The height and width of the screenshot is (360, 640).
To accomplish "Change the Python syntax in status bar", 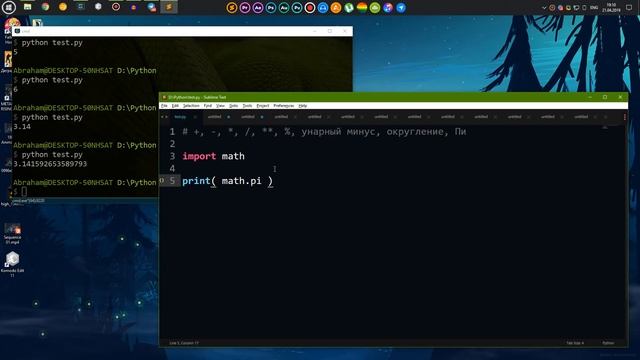I will point(608,343).
